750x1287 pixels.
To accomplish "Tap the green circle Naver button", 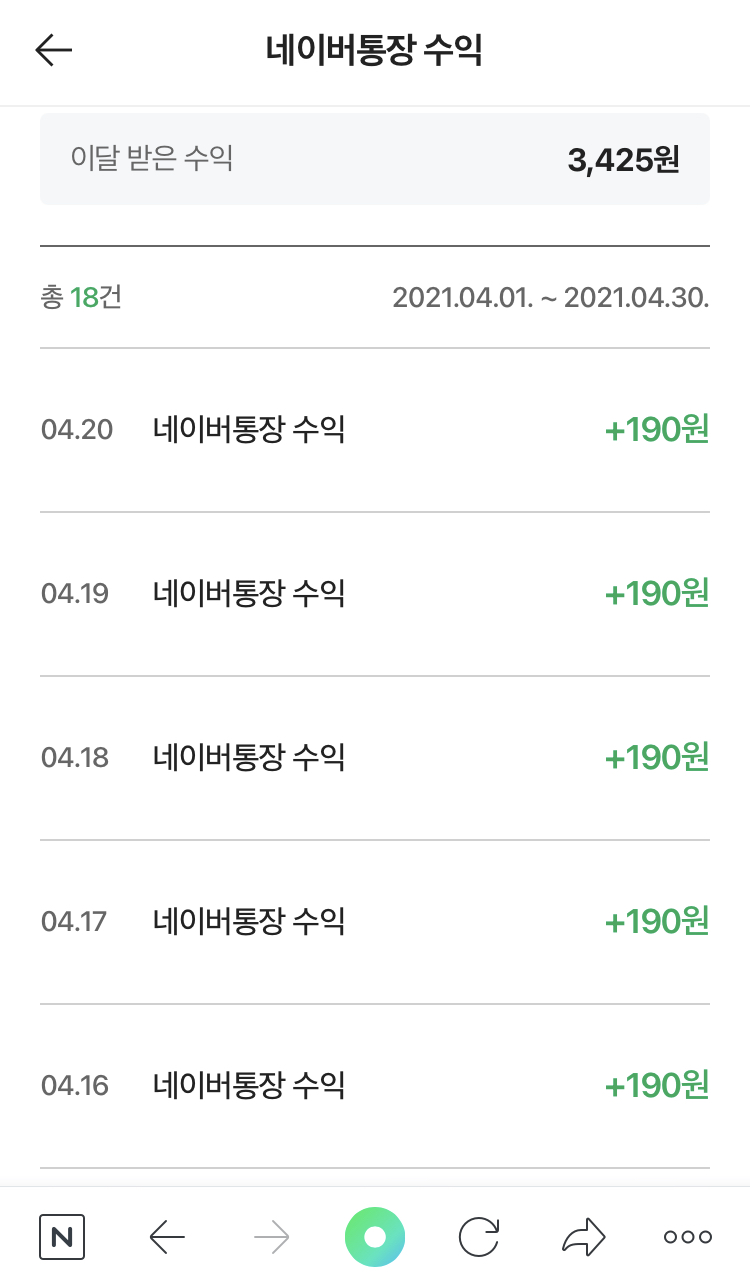I will pyautogui.click(x=375, y=1237).
